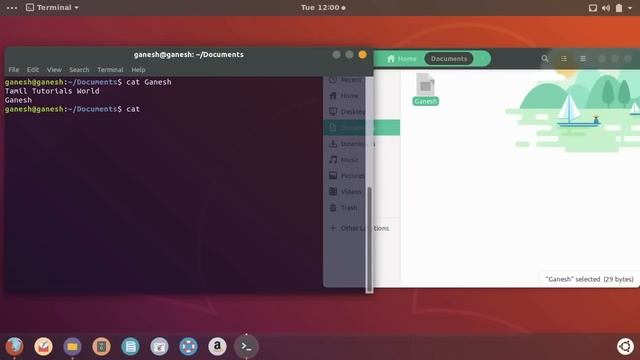Open Files from the dock

pyautogui.click(x=72, y=347)
